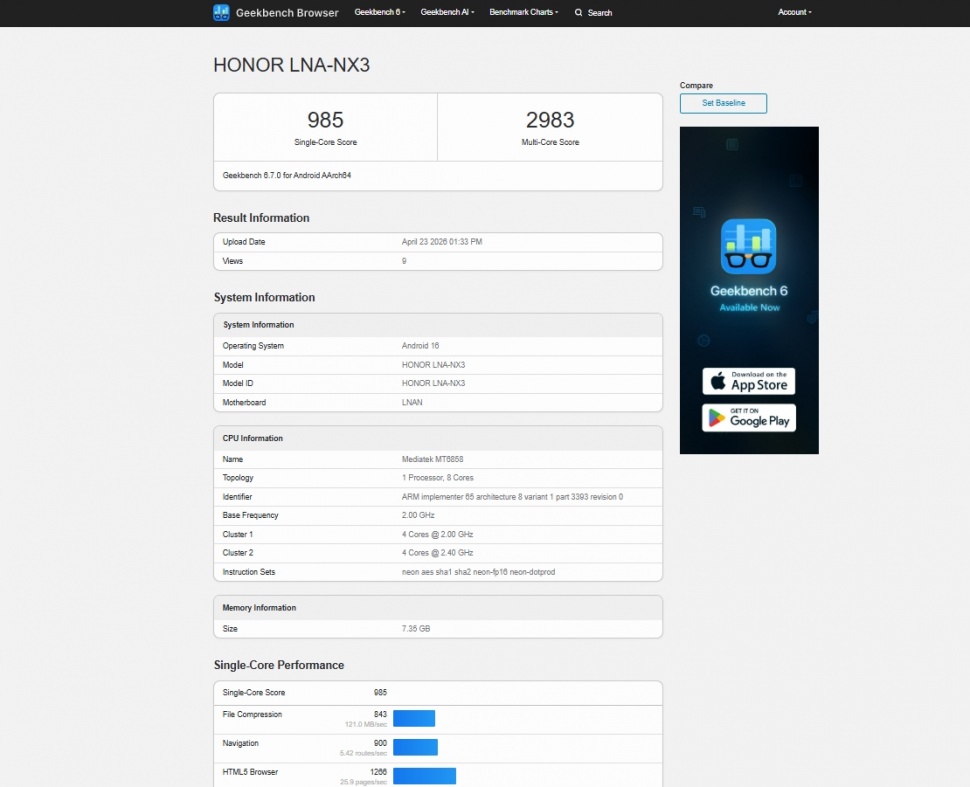Screen dimensions: 970x787
Task: Open the Account menu
Action: tap(794, 12)
